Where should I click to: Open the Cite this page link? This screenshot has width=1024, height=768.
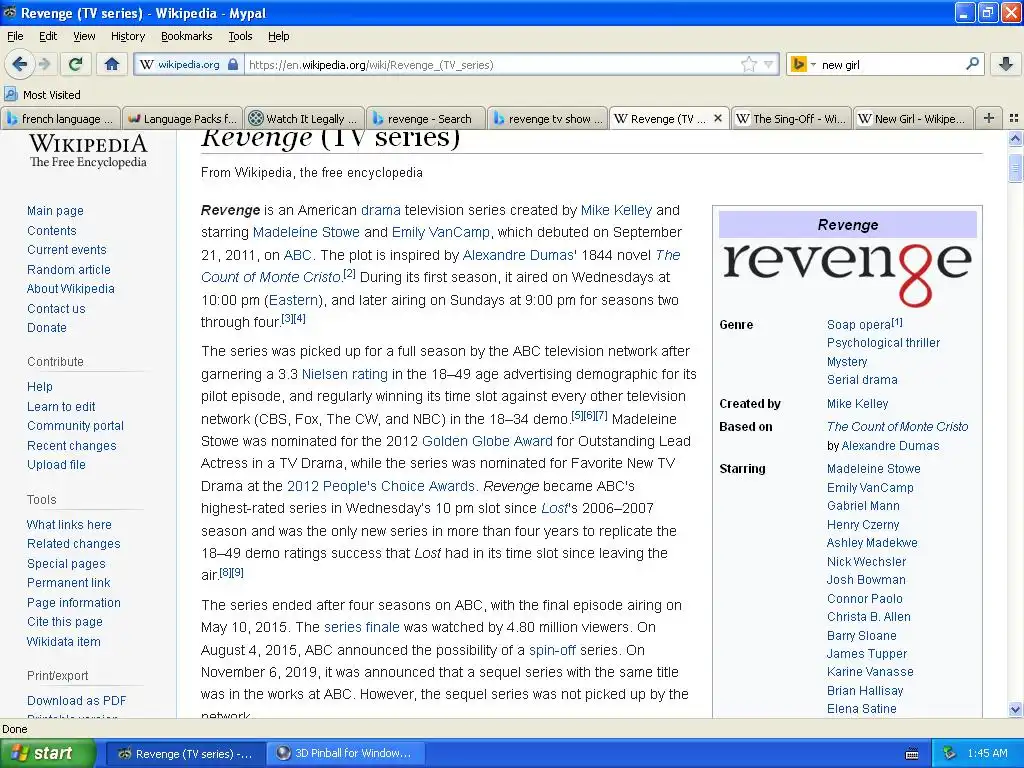65,622
